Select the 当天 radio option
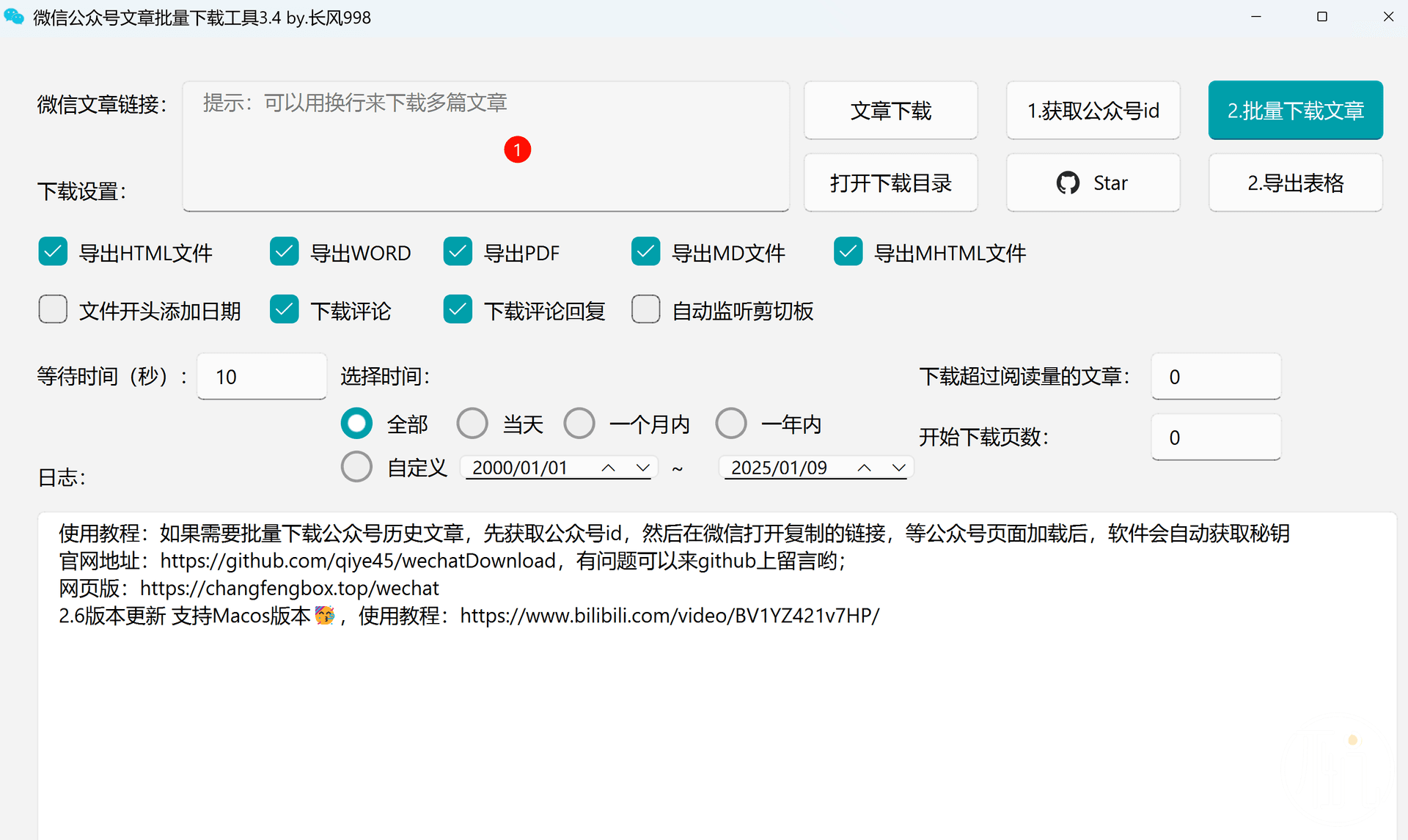Viewport: 1408px width, 840px height. tap(472, 424)
